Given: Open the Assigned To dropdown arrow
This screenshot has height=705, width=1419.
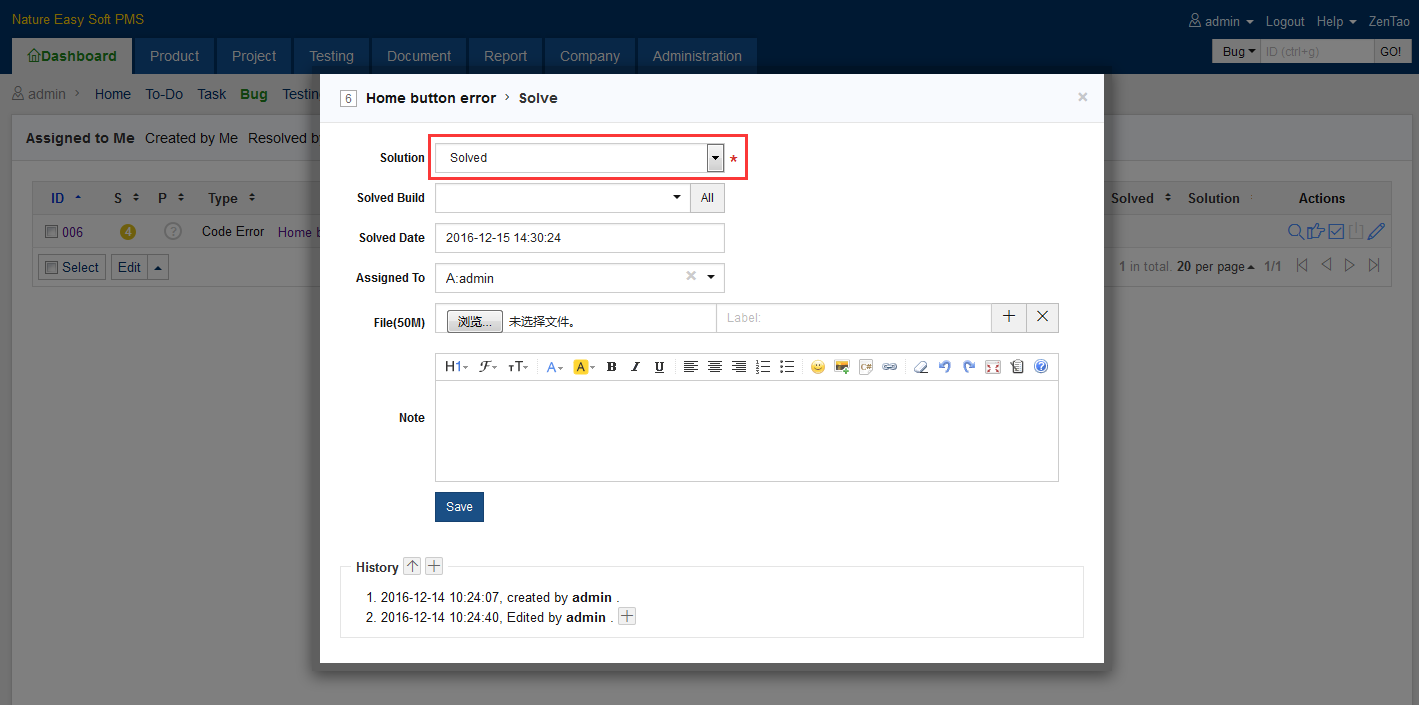Looking at the screenshot, I should point(711,278).
